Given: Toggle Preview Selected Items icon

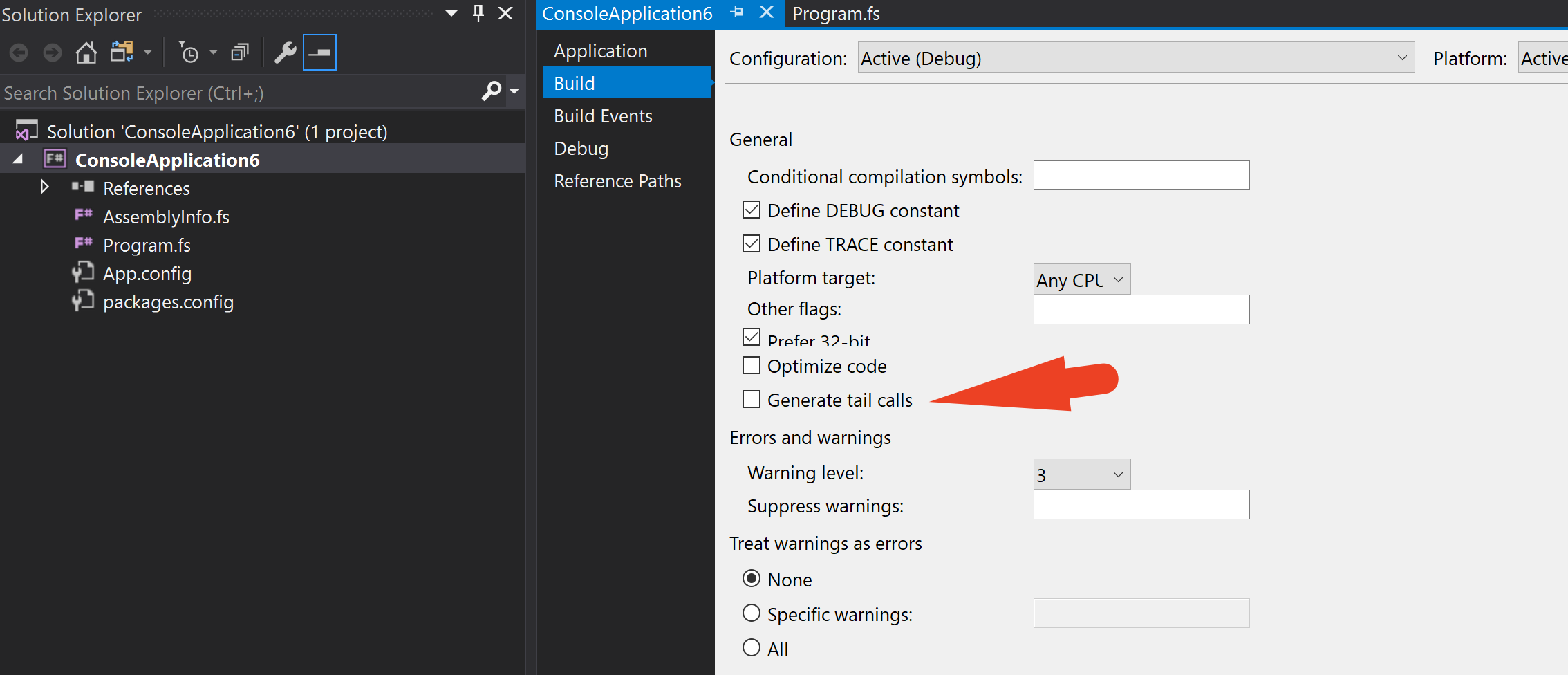Looking at the screenshot, I should pyautogui.click(x=319, y=52).
